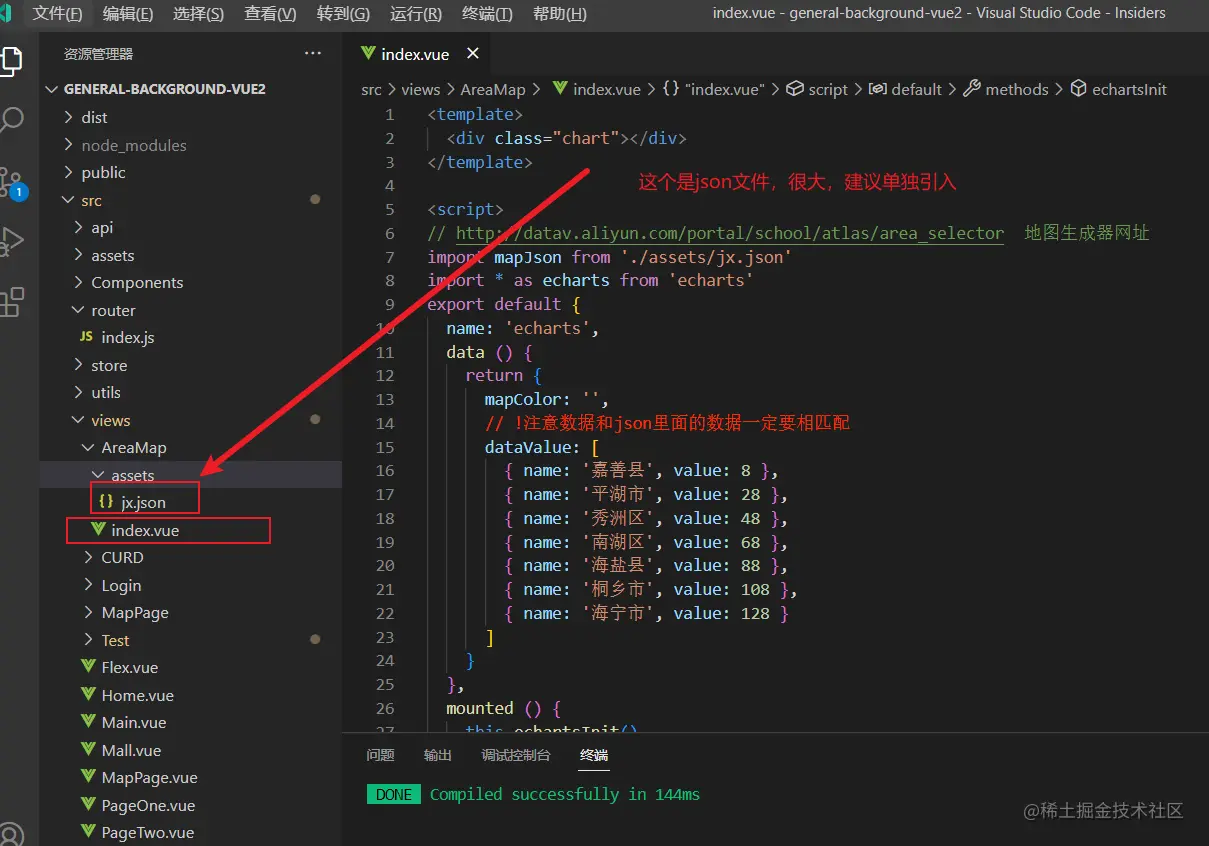Open the datav.aliyun.com link in comment
Image resolution: width=1209 pixels, height=846 pixels.
729,233
